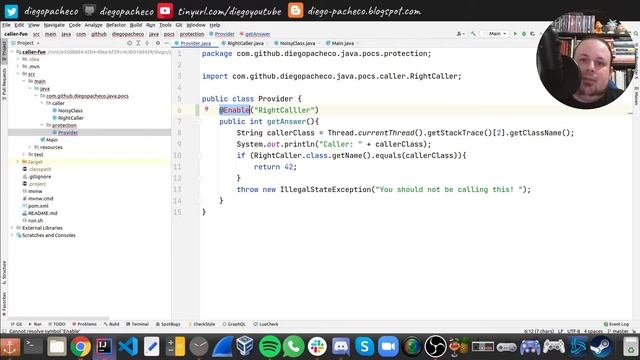
Task: Click the Debug bug icon in toolbar
Action: 524,34
